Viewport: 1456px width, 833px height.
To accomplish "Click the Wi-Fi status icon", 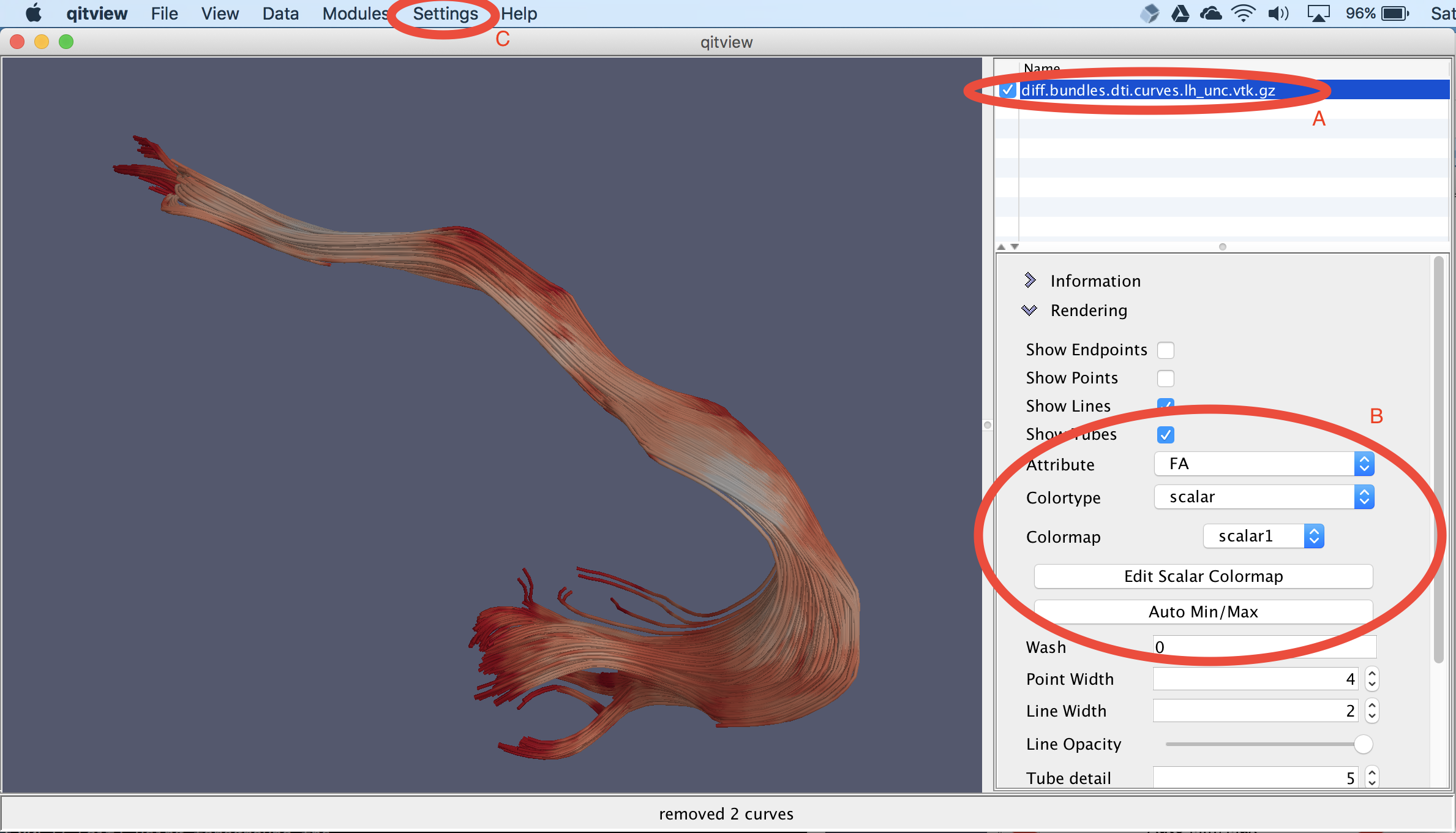I will tap(1243, 13).
